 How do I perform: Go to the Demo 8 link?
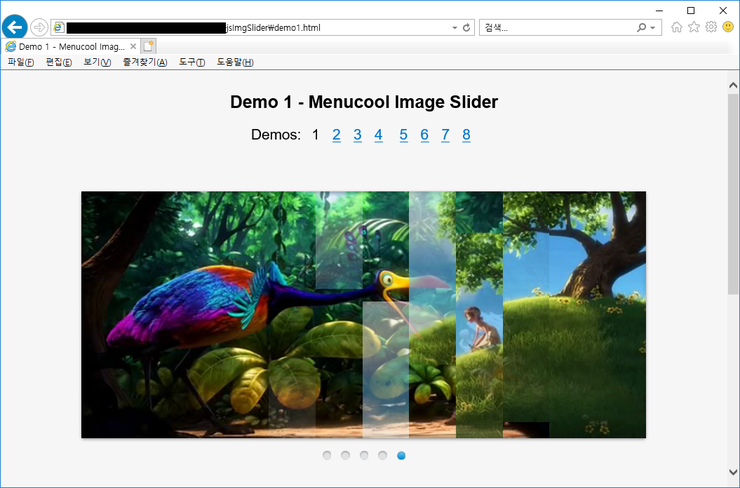pos(466,135)
